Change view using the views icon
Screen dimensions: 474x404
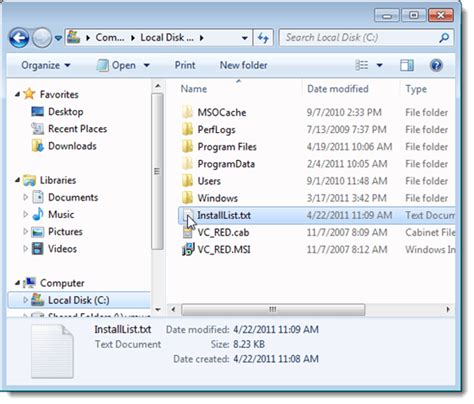[x=362, y=65]
